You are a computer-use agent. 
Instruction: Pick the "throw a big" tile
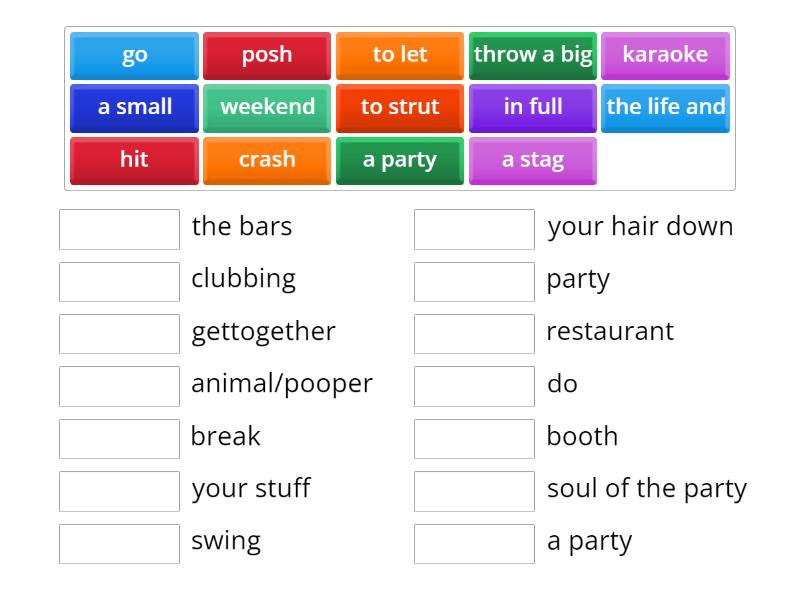tap(532, 55)
